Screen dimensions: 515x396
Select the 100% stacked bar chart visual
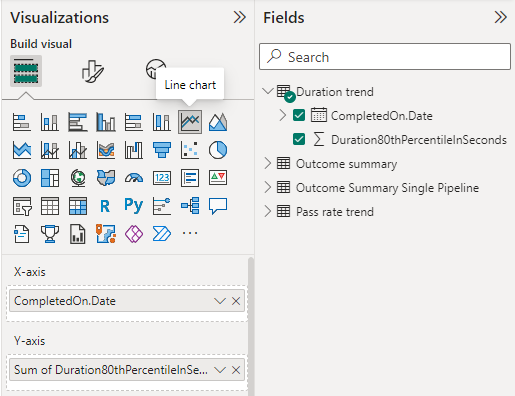tap(134, 122)
